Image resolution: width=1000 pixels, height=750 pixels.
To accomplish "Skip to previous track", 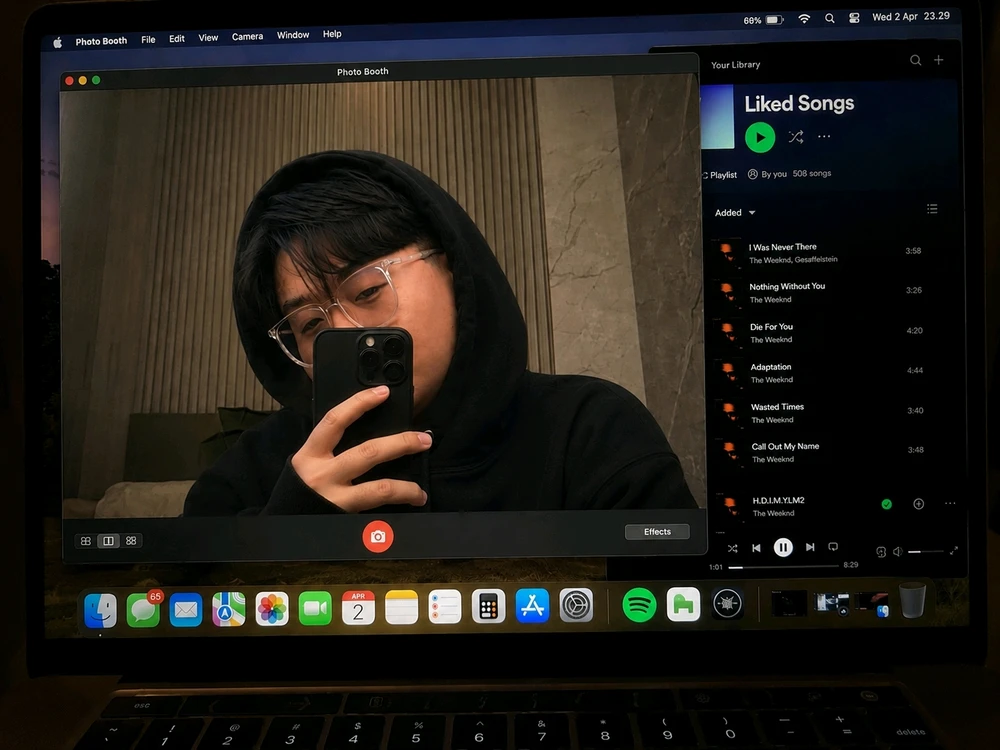I will [756, 548].
